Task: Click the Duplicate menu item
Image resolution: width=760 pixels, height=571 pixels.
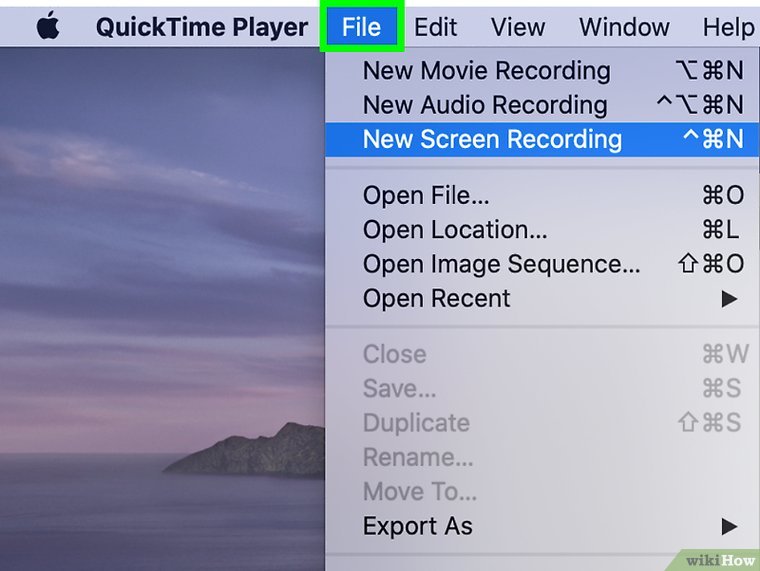Action: pyautogui.click(x=416, y=422)
